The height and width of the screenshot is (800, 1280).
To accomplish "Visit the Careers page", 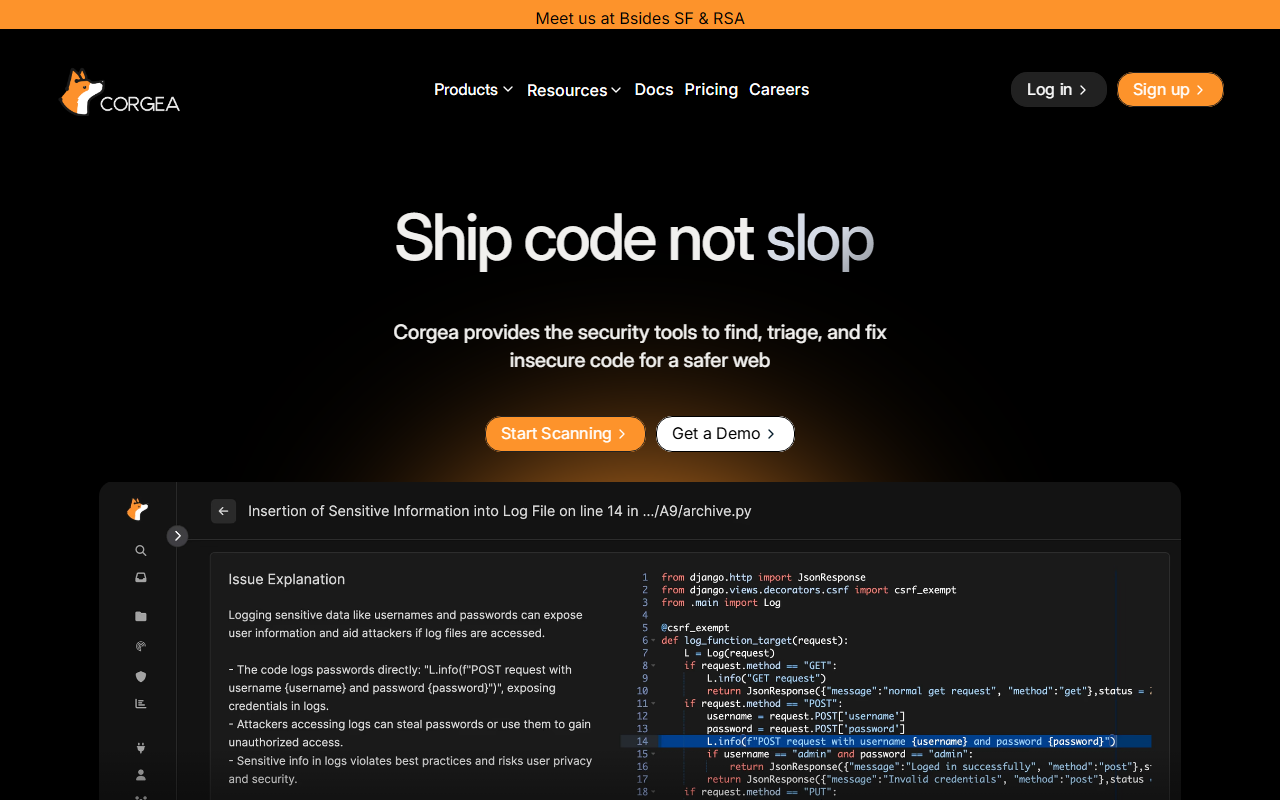I will coord(779,90).
